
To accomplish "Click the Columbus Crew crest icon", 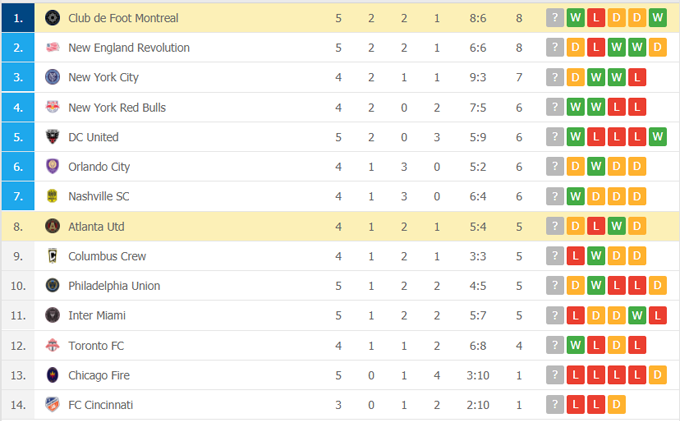I will [x=53, y=256].
